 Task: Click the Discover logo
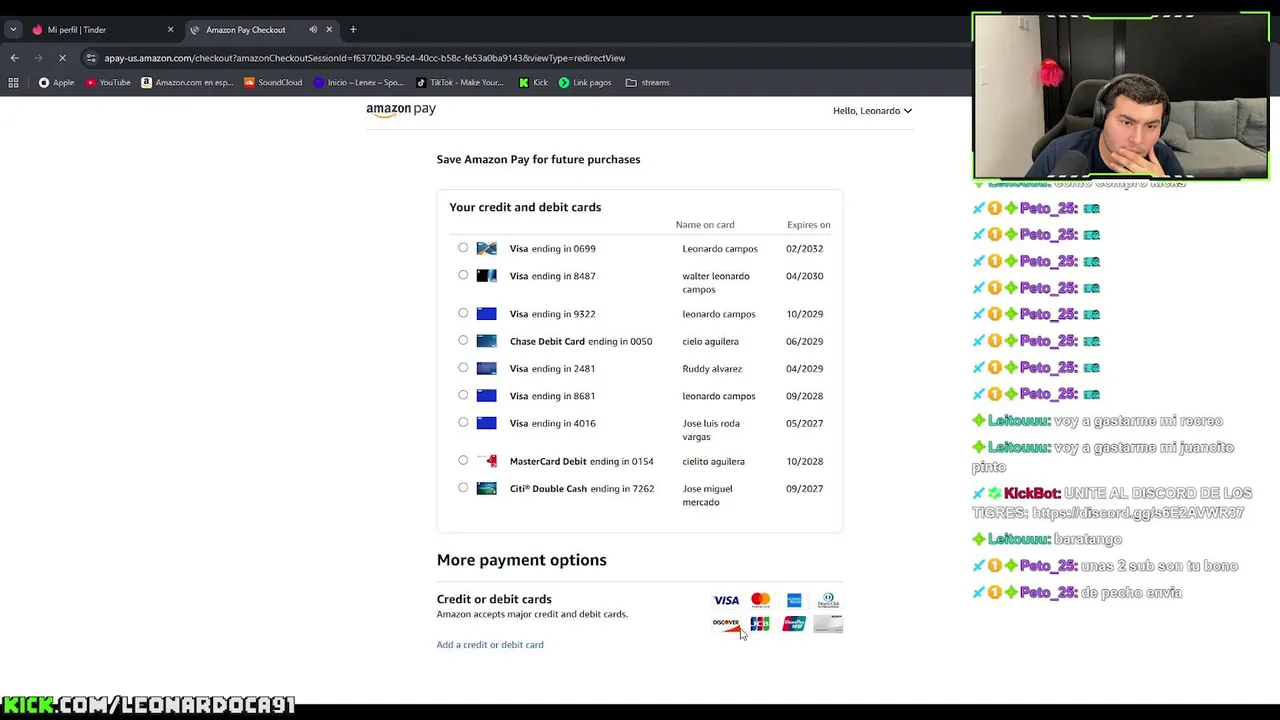point(726,624)
